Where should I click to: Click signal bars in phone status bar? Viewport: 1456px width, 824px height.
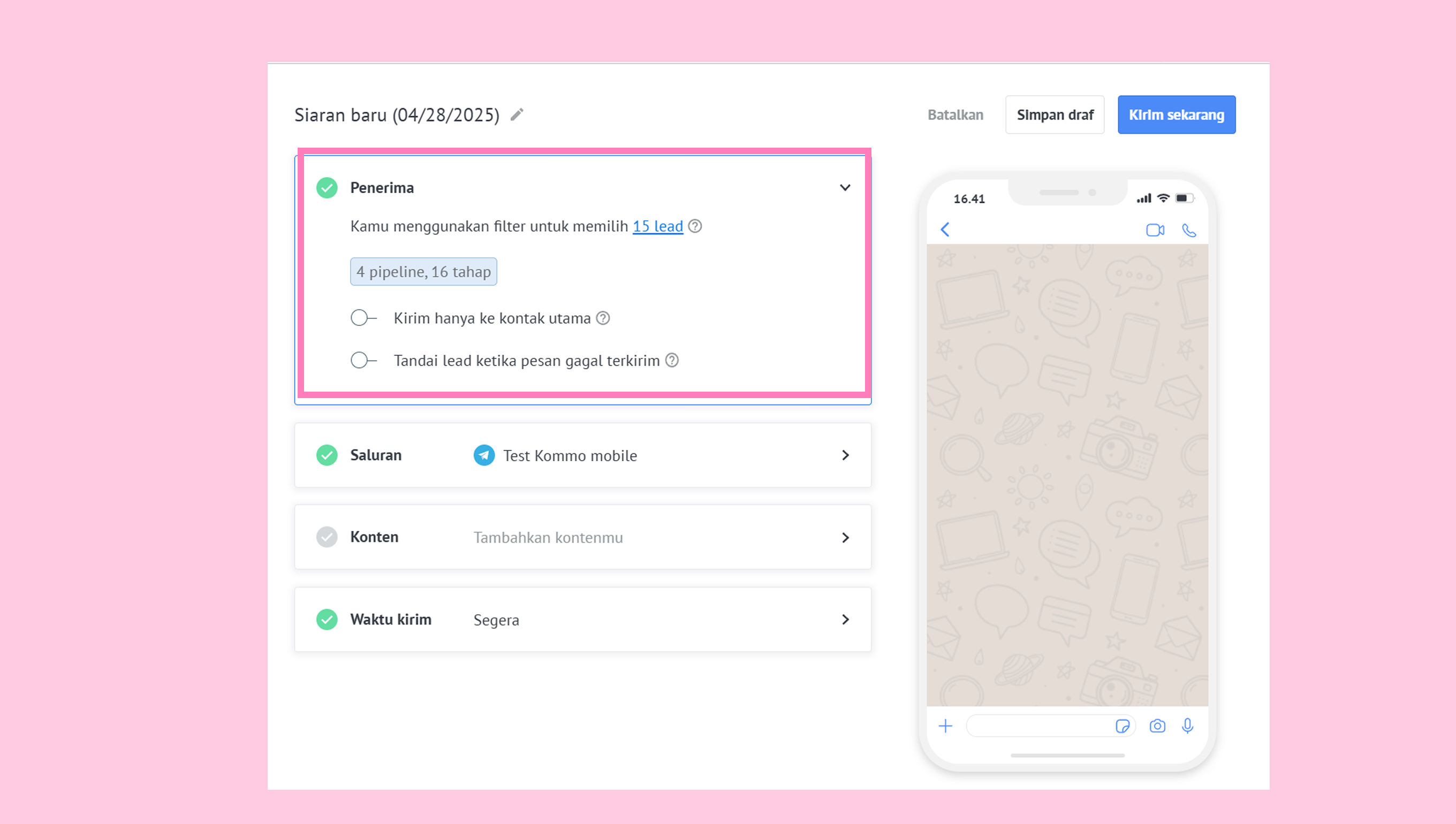1143,198
